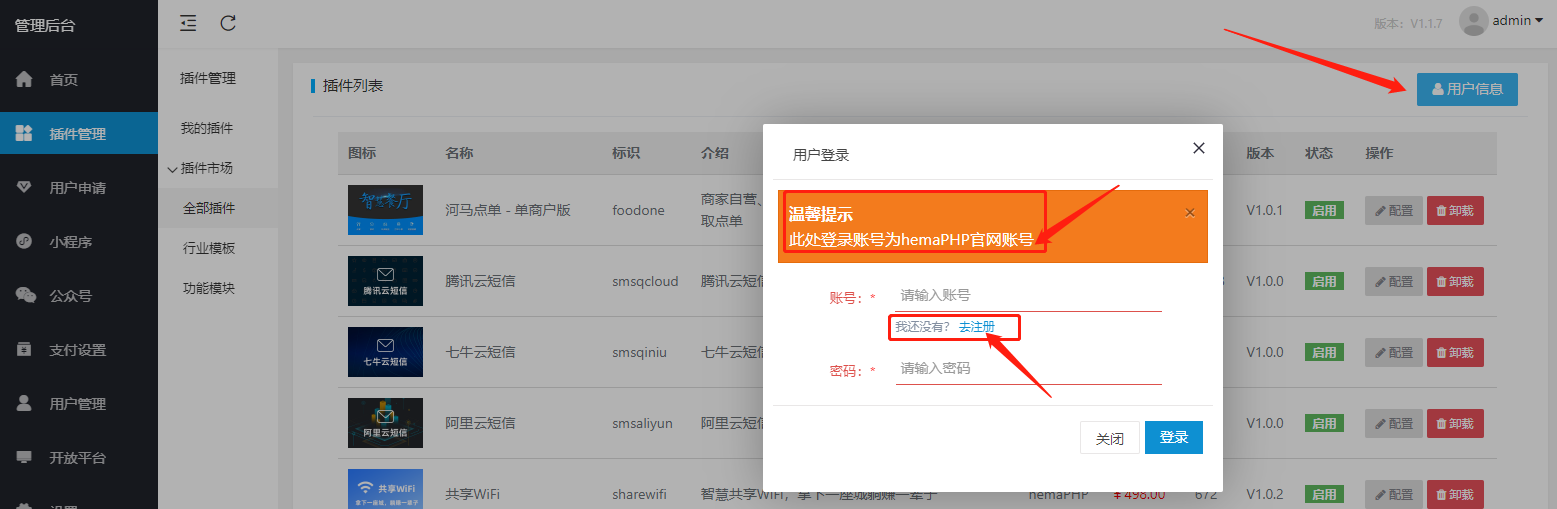Open the admin user dropdown
Screen dimensions: 1557x509
(x=1517, y=21)
